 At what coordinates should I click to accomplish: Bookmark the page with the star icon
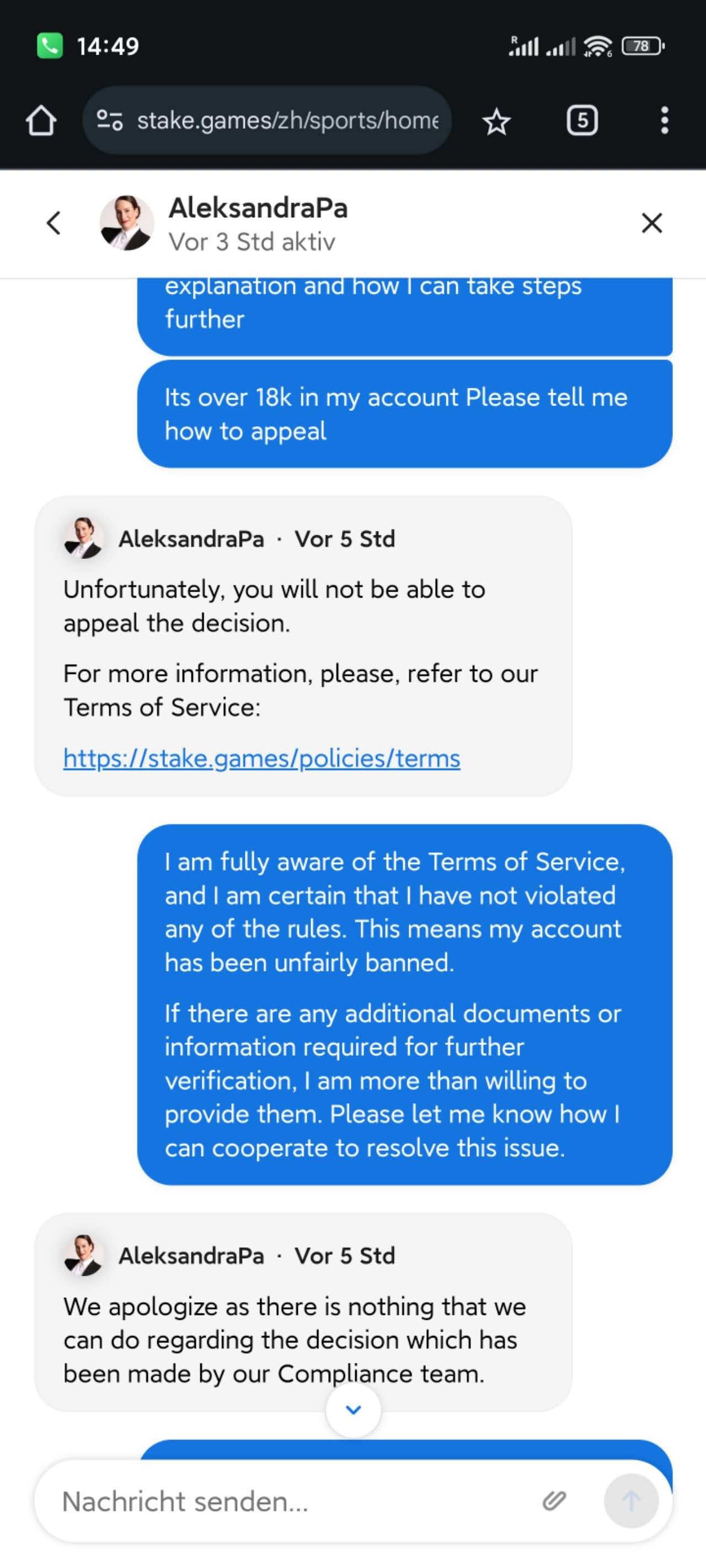496,121
